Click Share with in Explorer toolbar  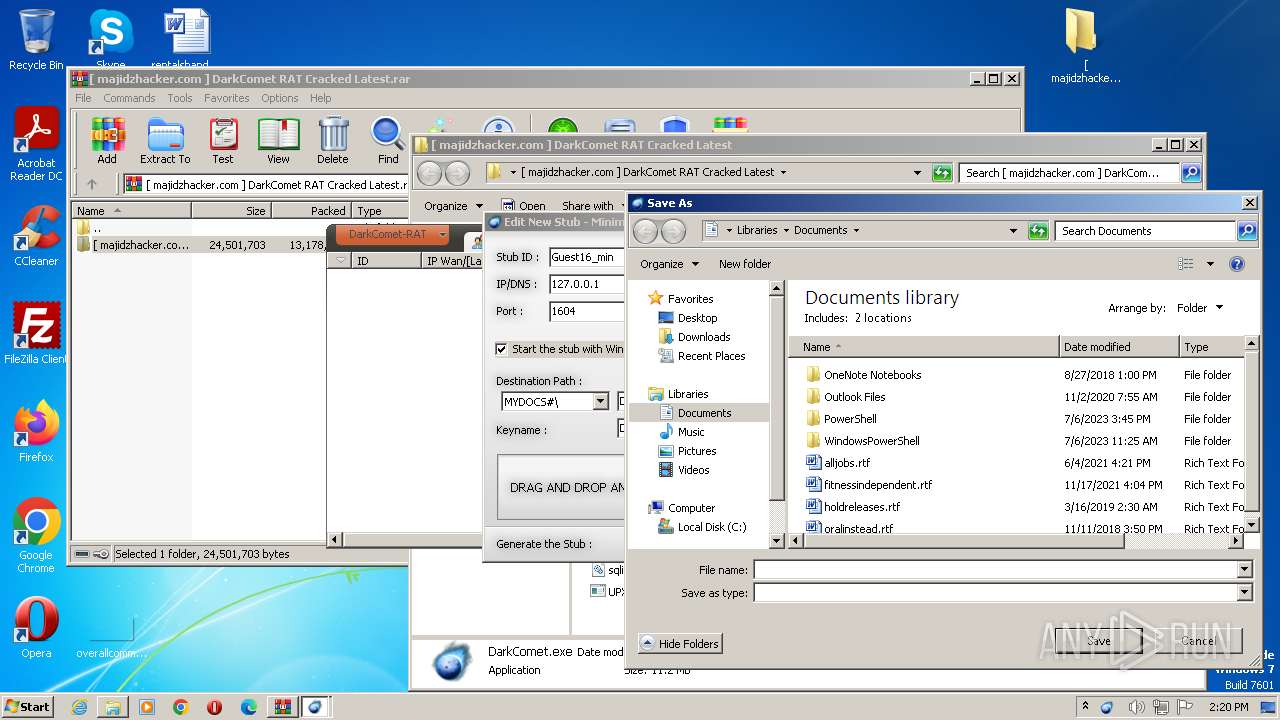(x=594, y=206)
